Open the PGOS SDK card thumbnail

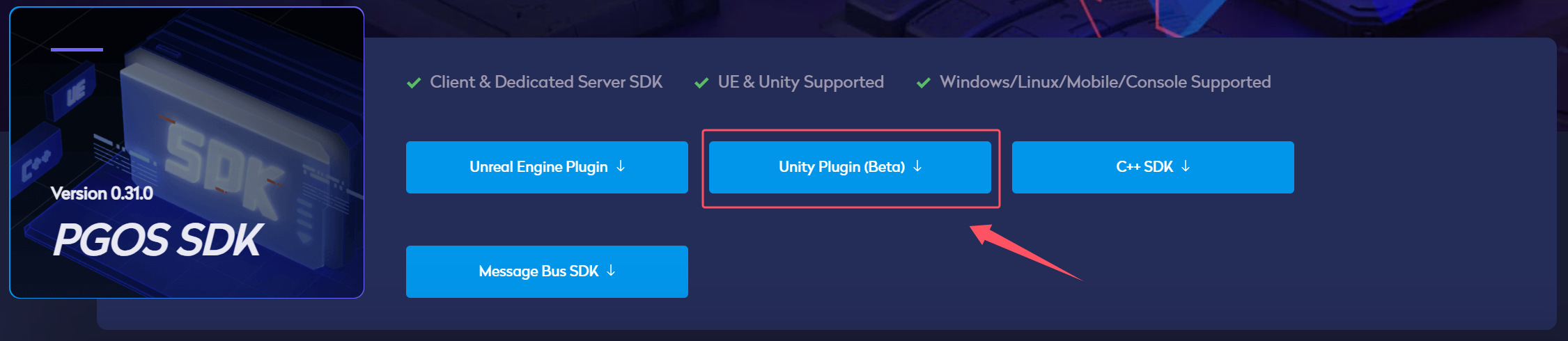click(187, 152)
